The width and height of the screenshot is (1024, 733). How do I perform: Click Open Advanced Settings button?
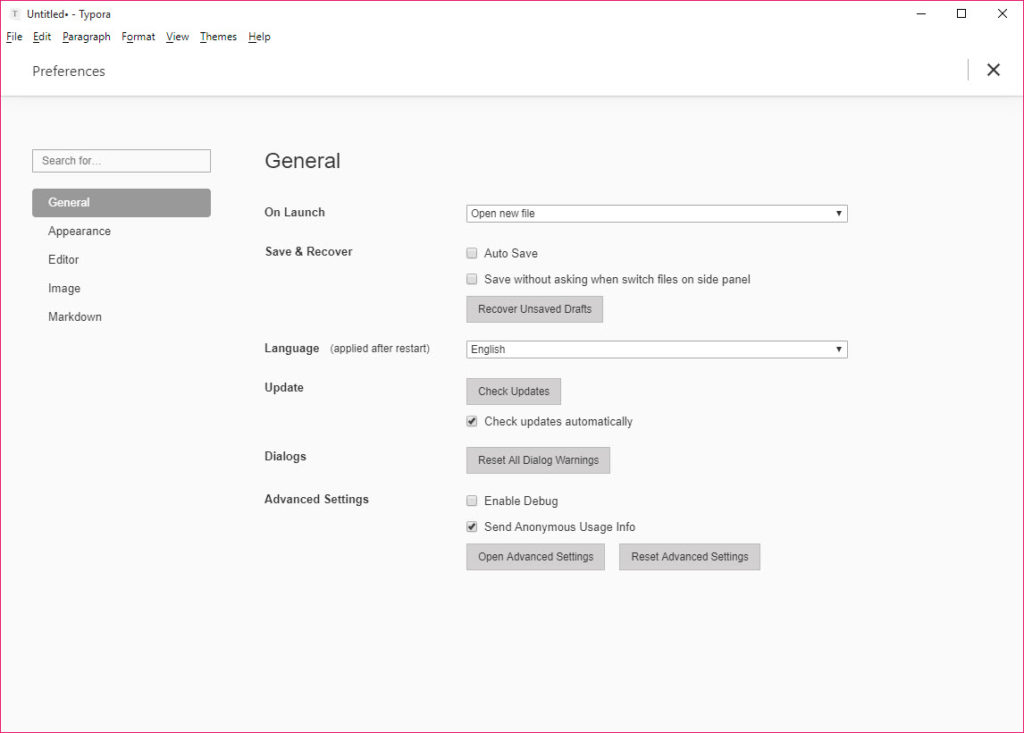pyautogui.click(x=536, y=557)
